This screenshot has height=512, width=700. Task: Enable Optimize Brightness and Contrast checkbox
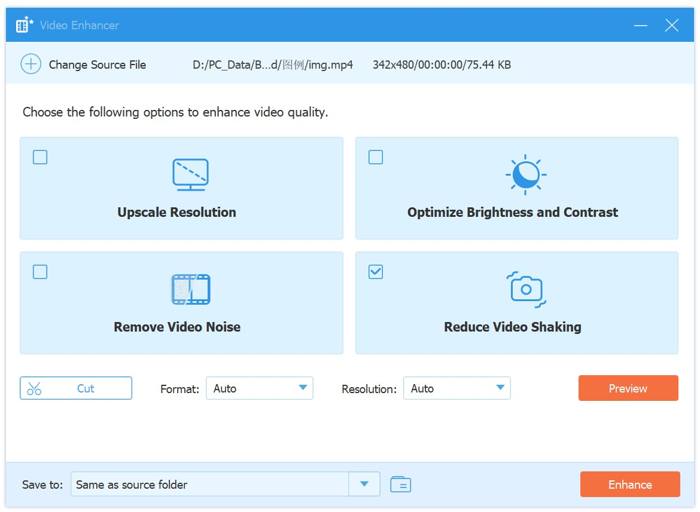[x=375, y=157]
